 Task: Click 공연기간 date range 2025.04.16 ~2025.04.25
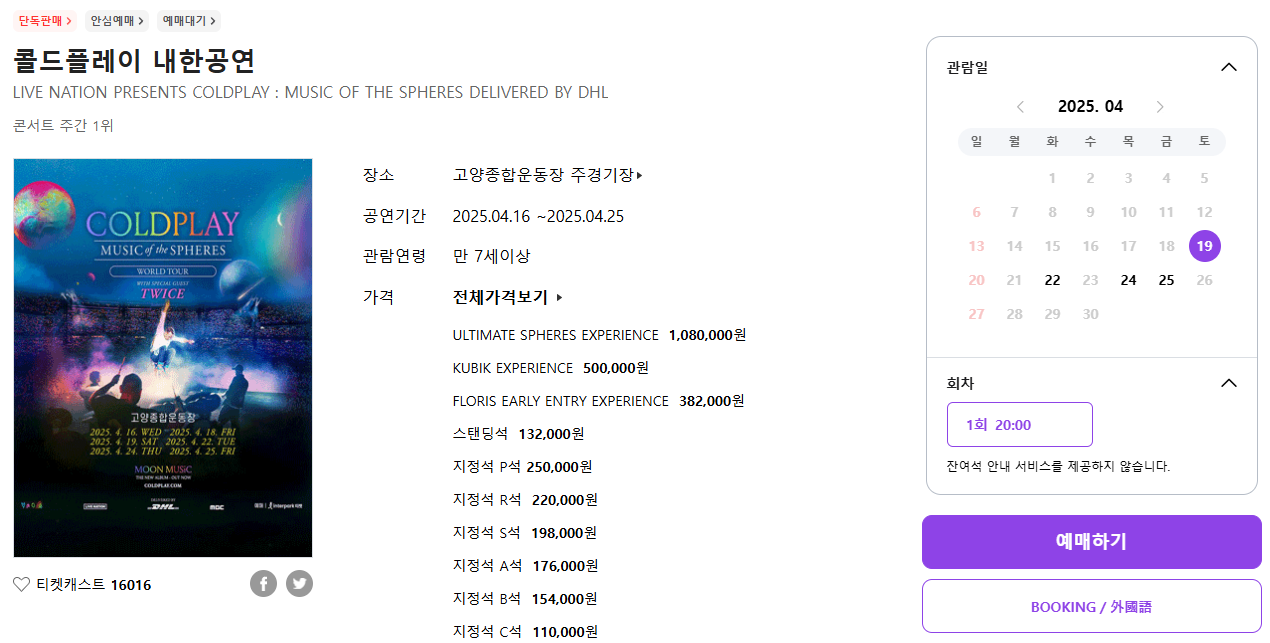pyautogui.click(x=538, y=216)
